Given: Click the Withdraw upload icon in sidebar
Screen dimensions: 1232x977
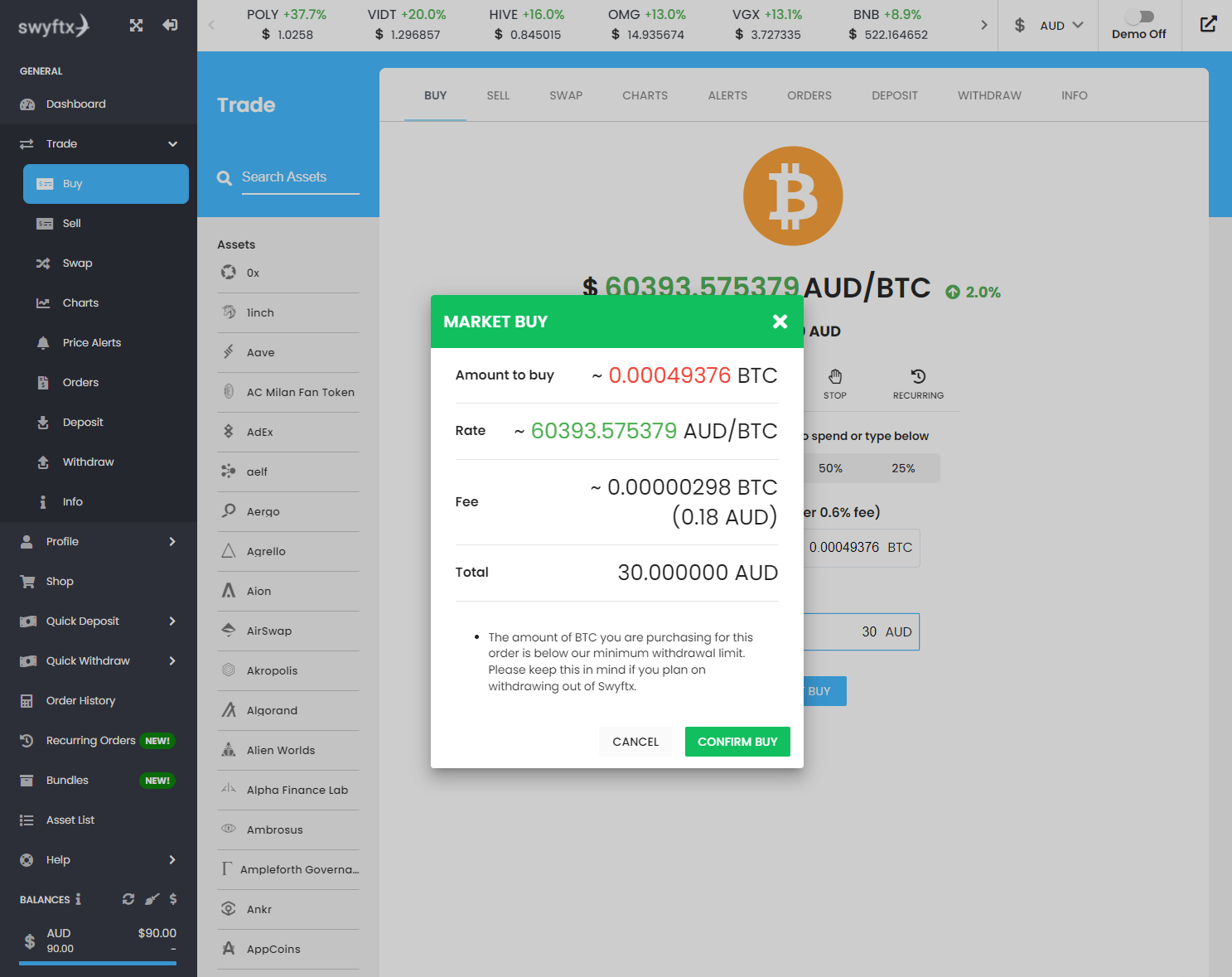Looking at the screenshot, I should 43,462.
